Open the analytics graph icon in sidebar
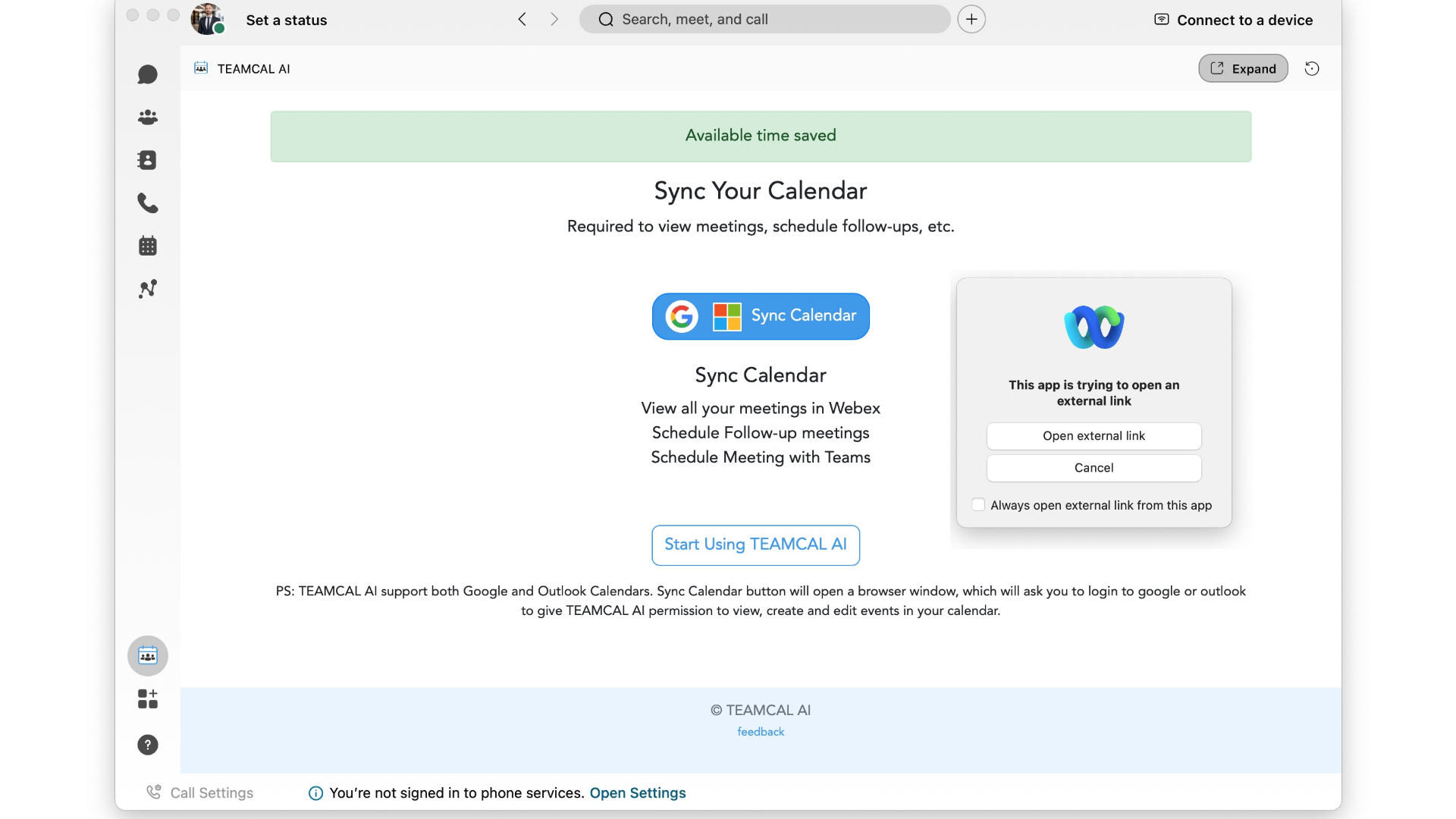The image size is (1456, 819). point(148,289)
